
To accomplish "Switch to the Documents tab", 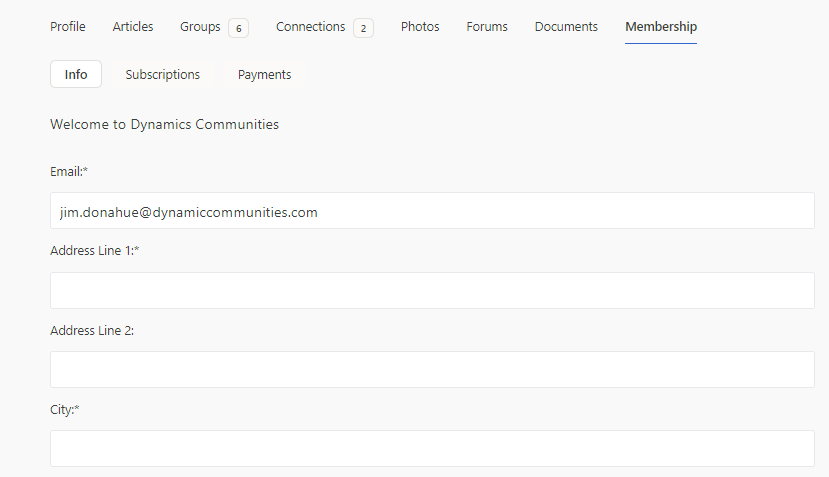I will pos(566,26).
